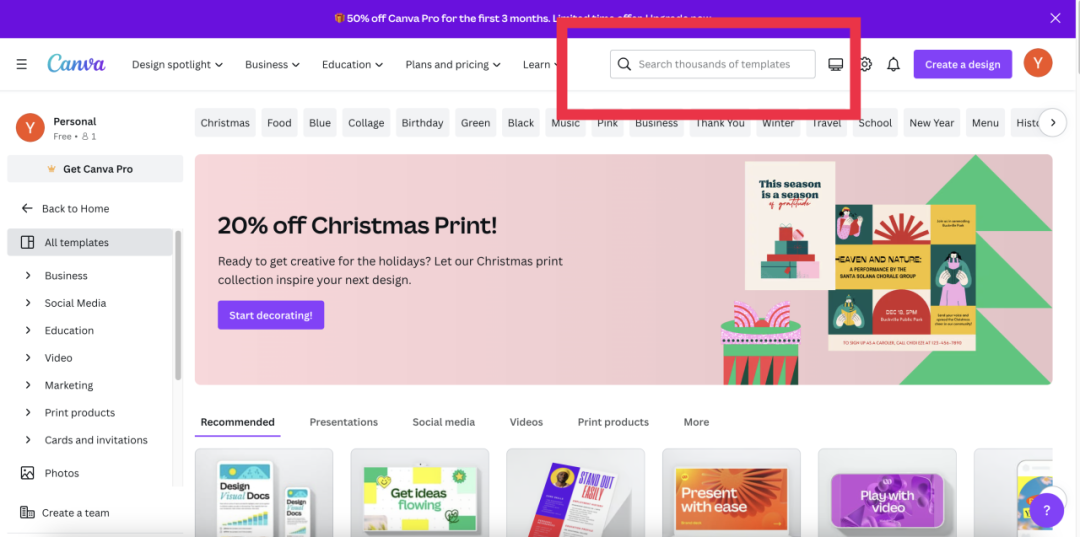Screen dimensions: 1080x537
Task: Select the Christmas category chip
Action: (x=225, y=123)
